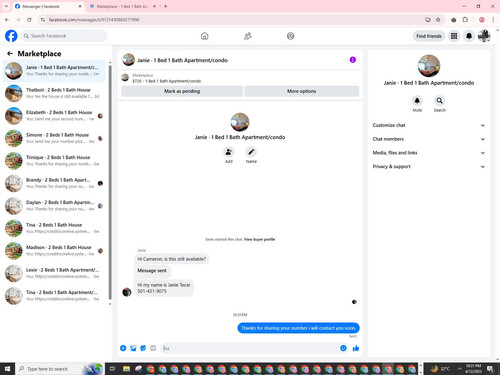Open Janie 1 Bed 1 Bath Apartment chat
The image size is (500, 375).
tap(54, 71)
